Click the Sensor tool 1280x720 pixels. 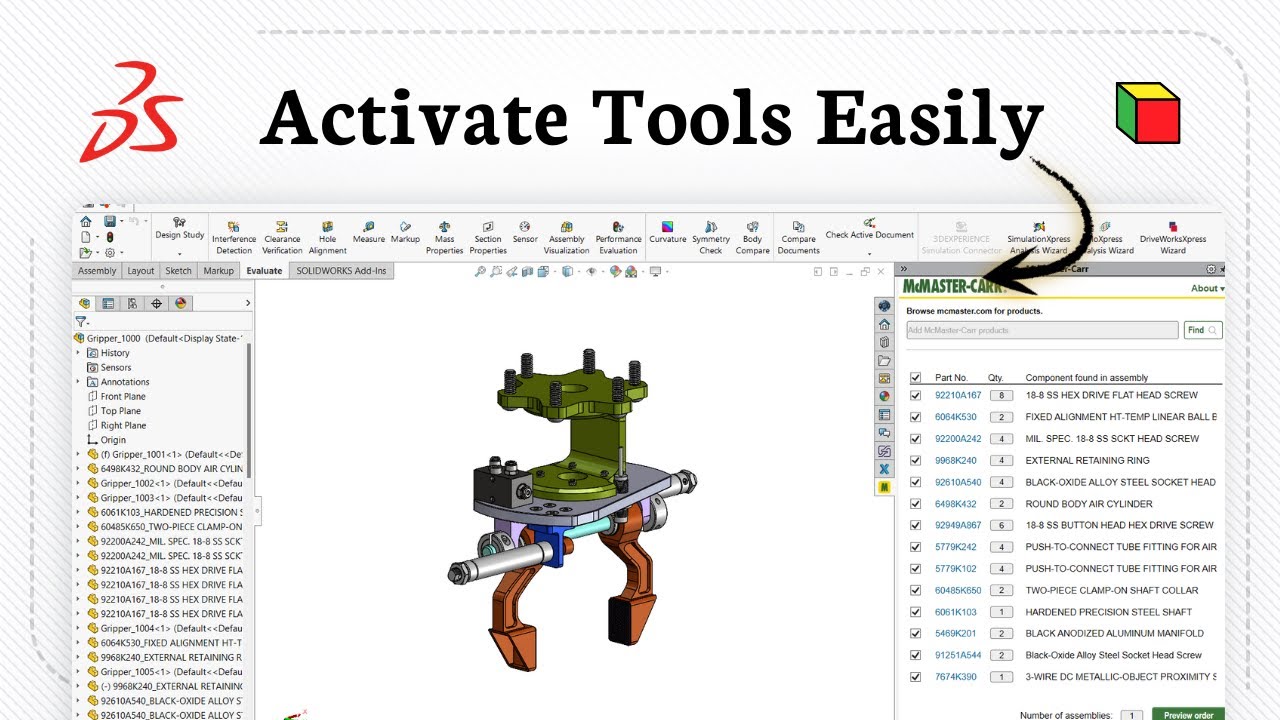(525, 233)
